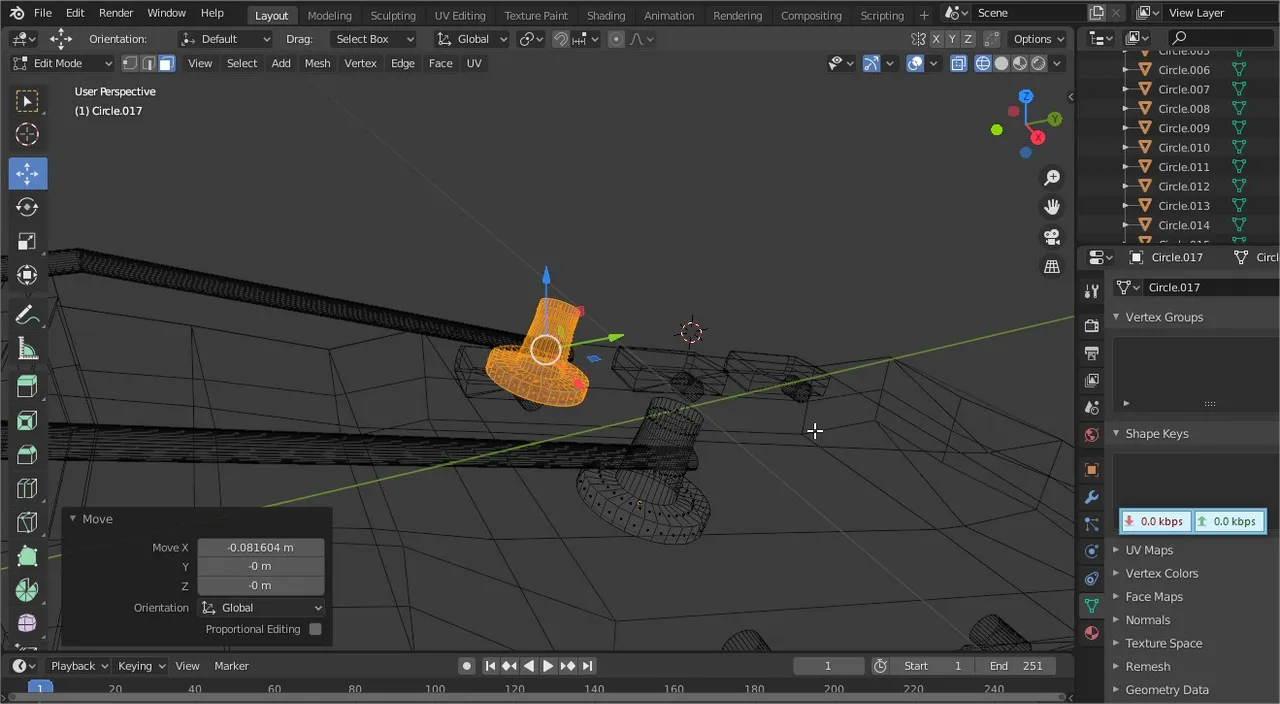Open the Modifier wrench properties tab

click(x=1091, y=497)
